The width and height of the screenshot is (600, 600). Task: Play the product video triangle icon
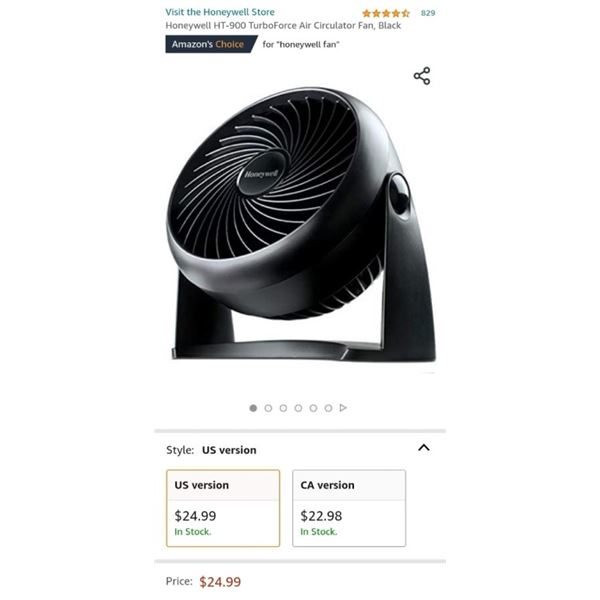(343, 408)
